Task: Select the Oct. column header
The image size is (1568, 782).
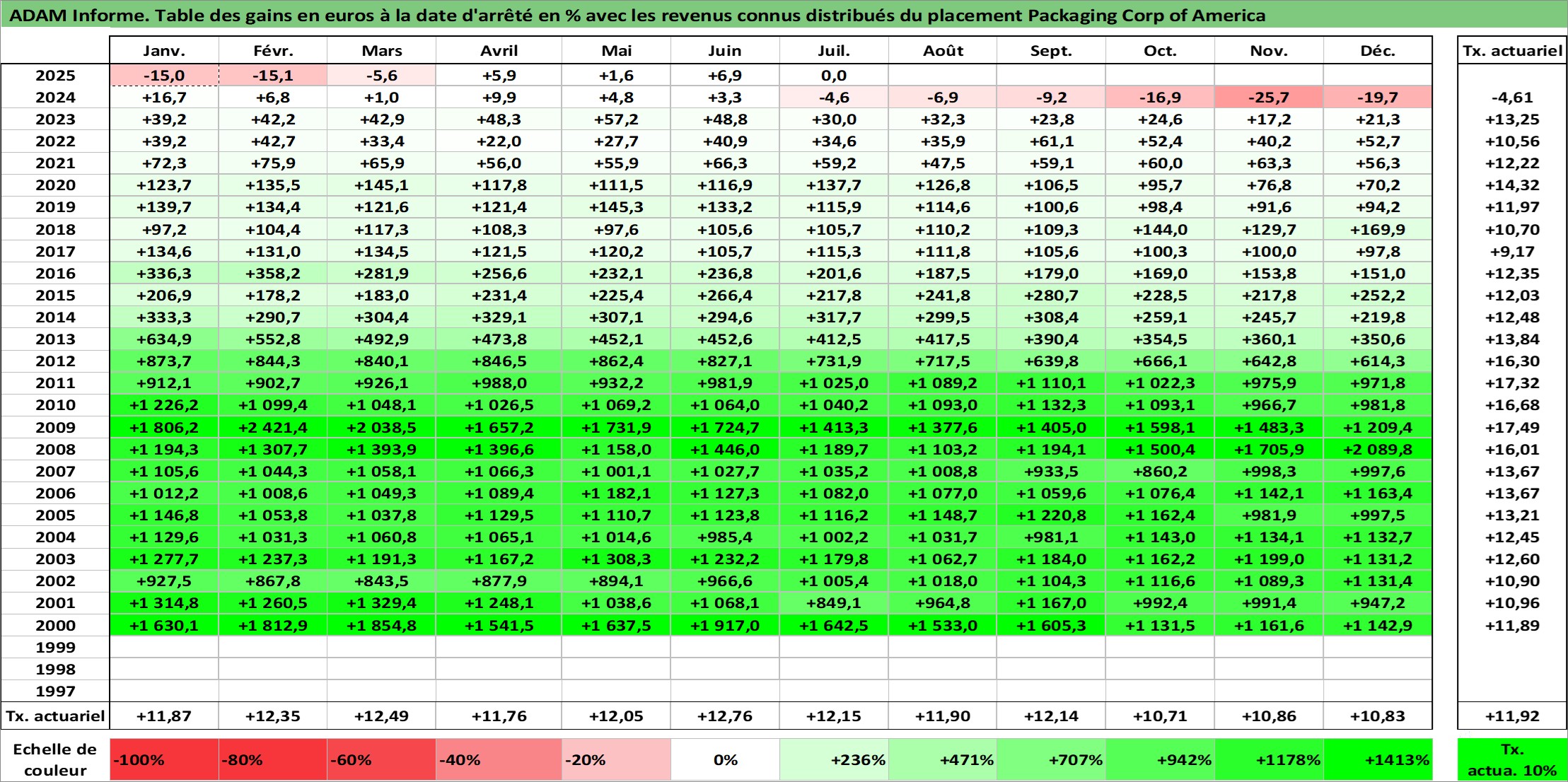Action: click(x=1161, y=50)
